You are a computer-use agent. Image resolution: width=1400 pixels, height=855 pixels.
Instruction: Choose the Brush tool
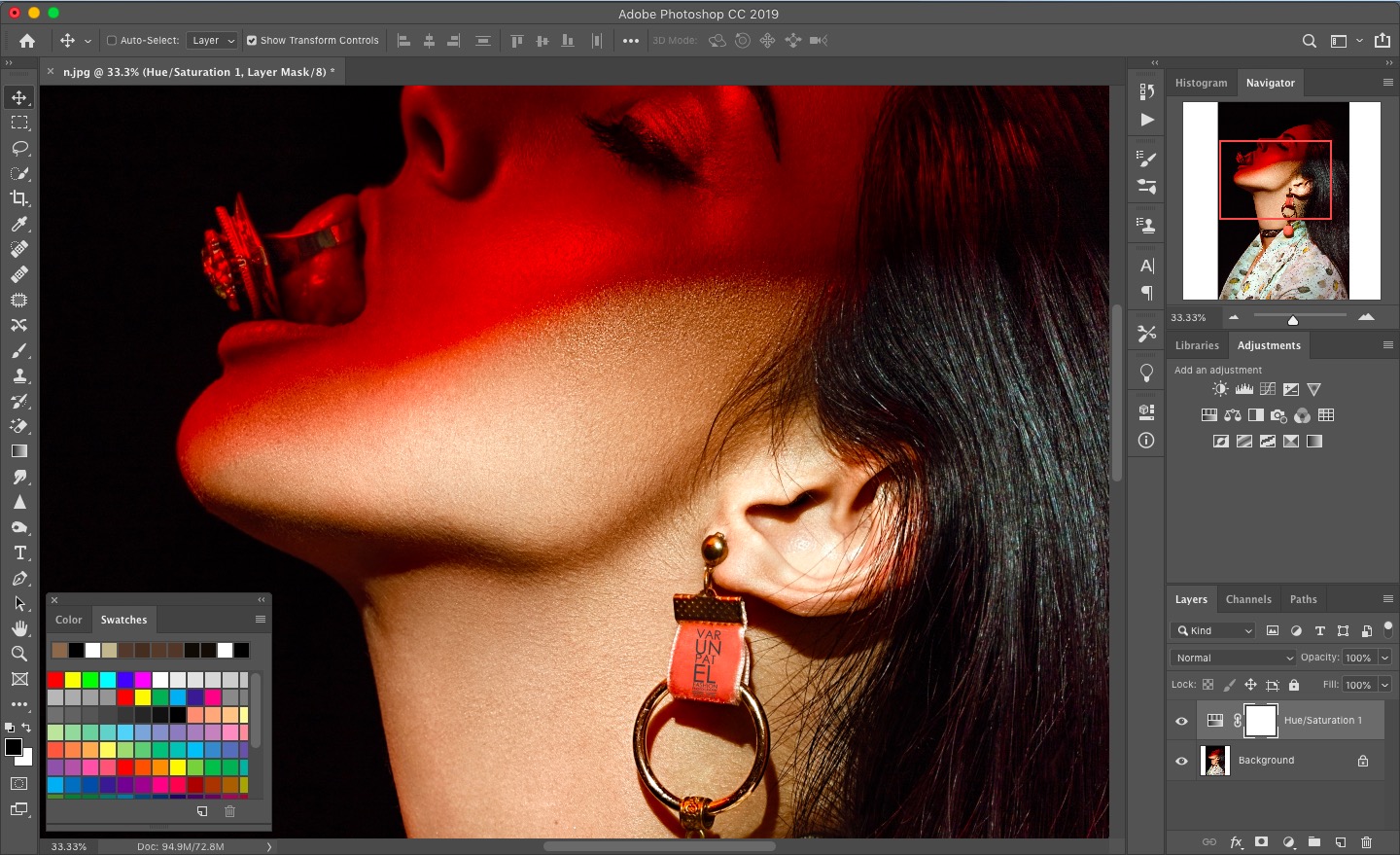[x=19, y=350]
